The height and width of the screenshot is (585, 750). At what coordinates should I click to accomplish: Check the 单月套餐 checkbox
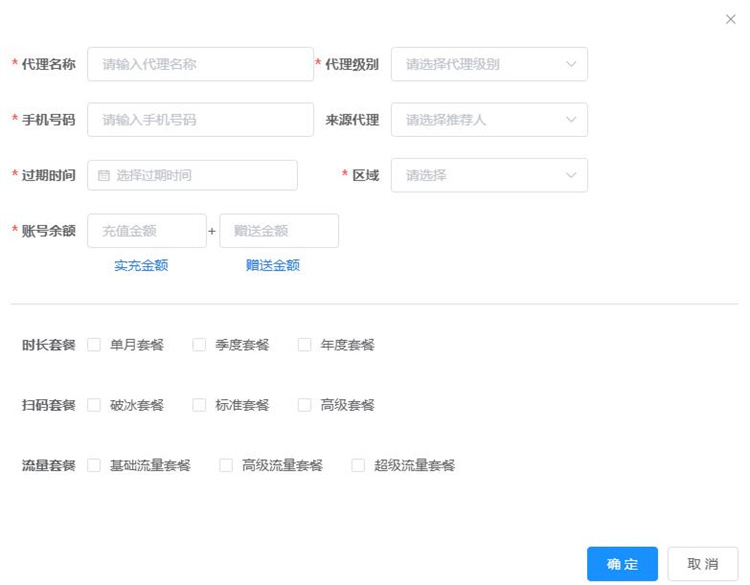[x=94, y=345]
